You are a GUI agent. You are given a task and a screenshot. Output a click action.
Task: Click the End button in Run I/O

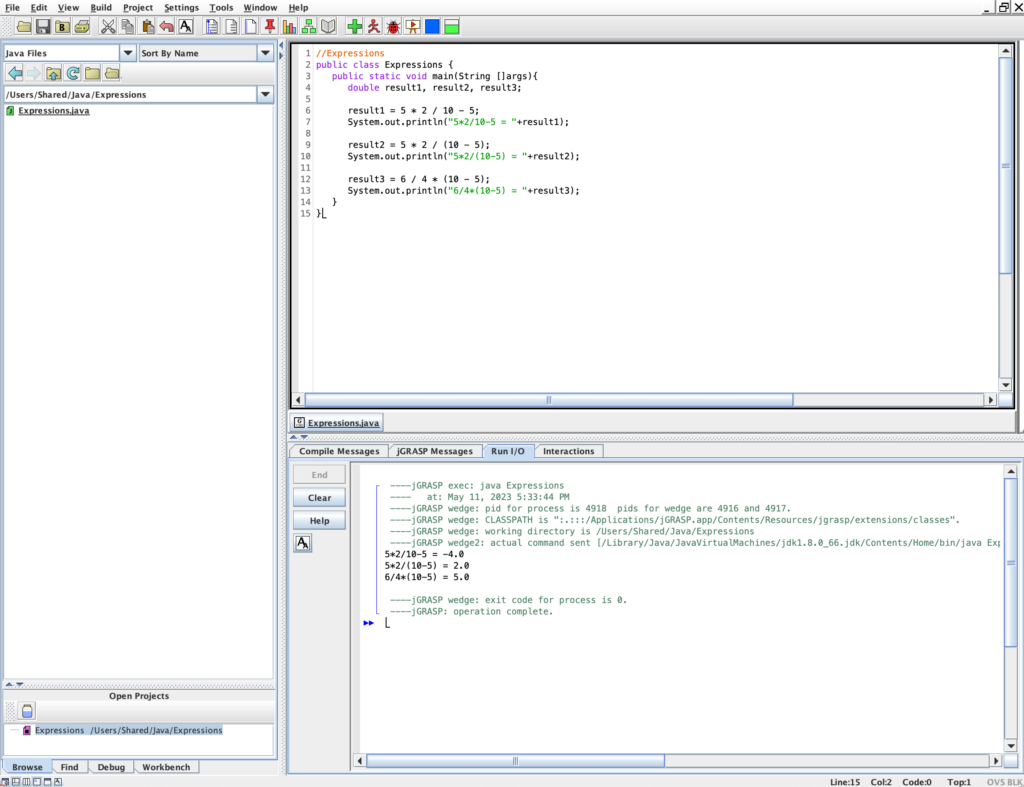click(x=319, y=475)
